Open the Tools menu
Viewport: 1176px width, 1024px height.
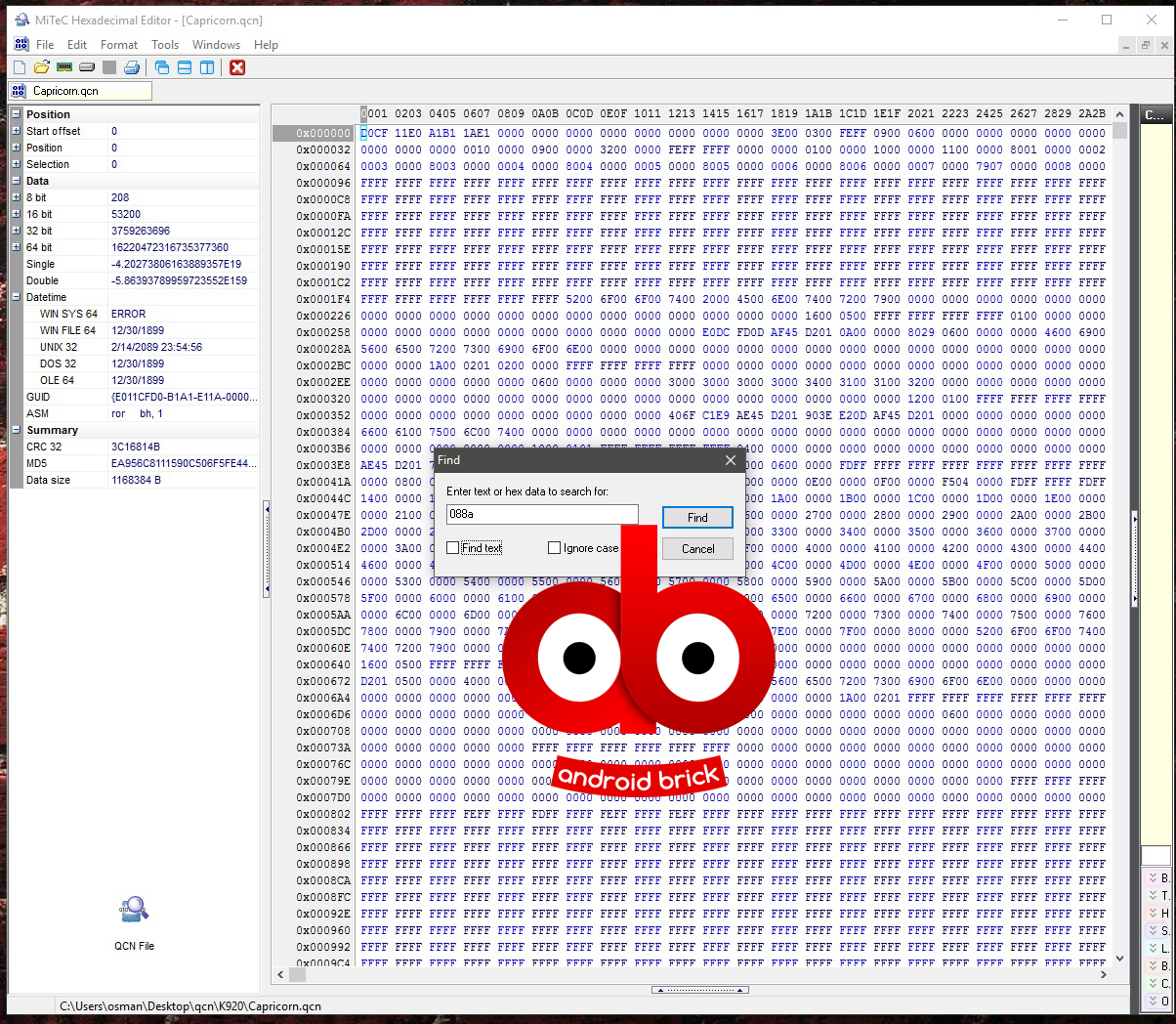click(164, 45)
